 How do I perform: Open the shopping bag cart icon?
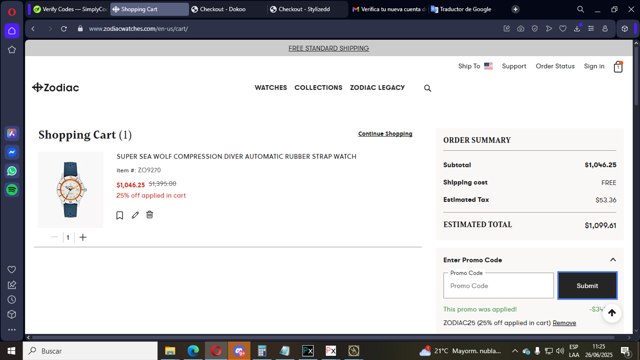618,67
